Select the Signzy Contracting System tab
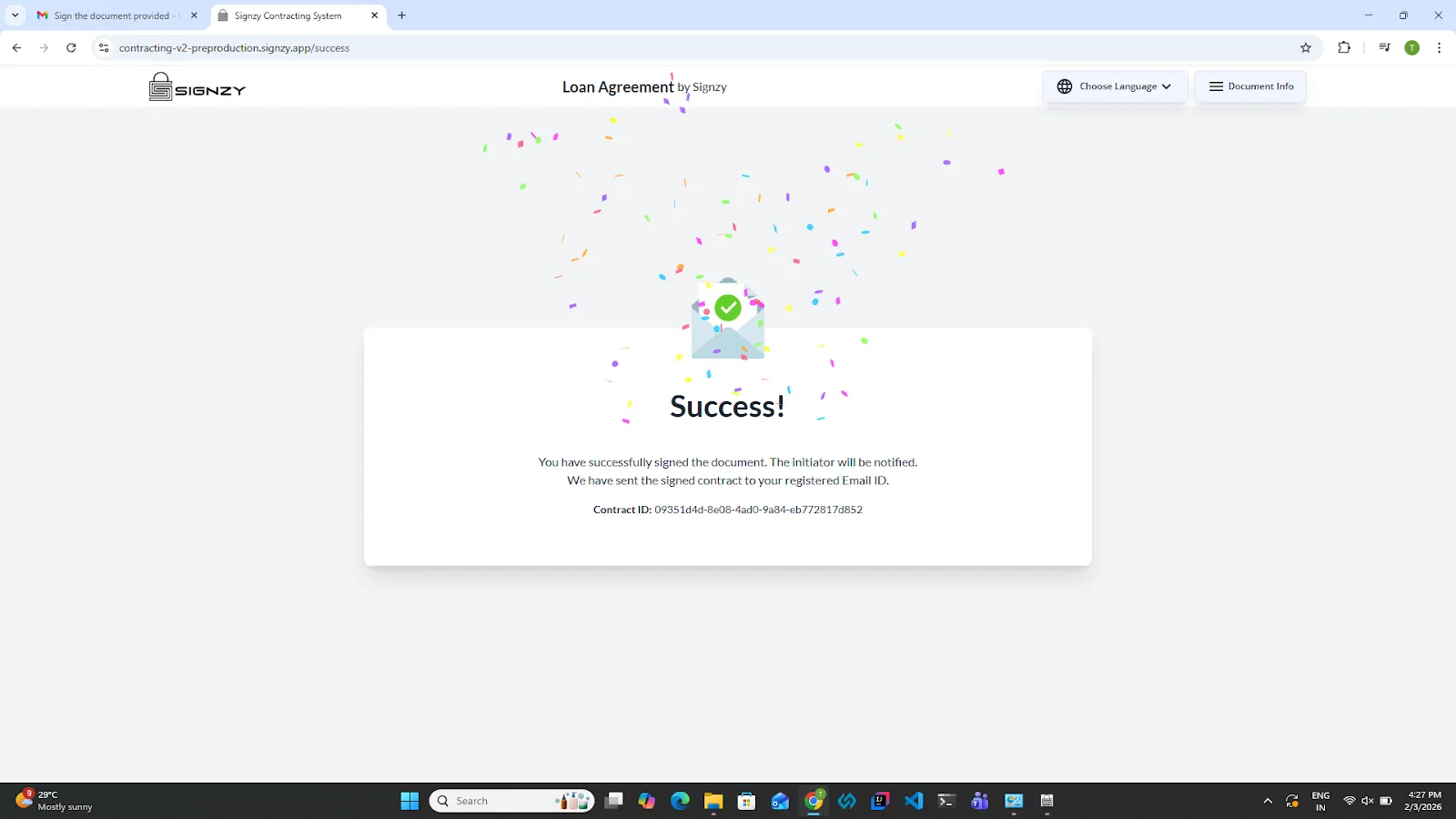1456x819 pixels. tap(298, 15)
